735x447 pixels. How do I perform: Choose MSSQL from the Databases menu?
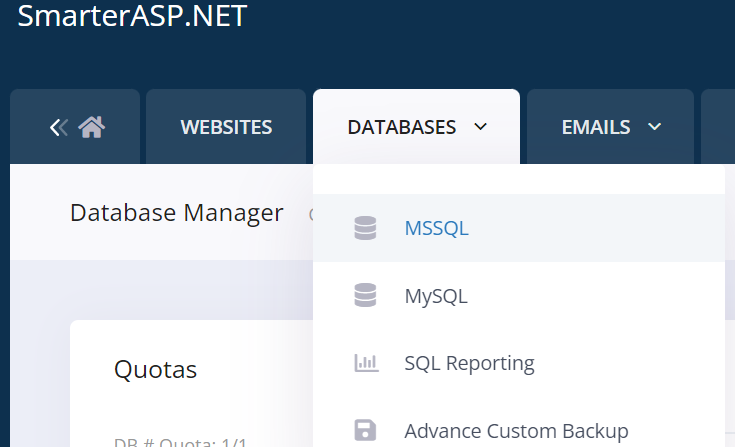click(x=519, y=228)
